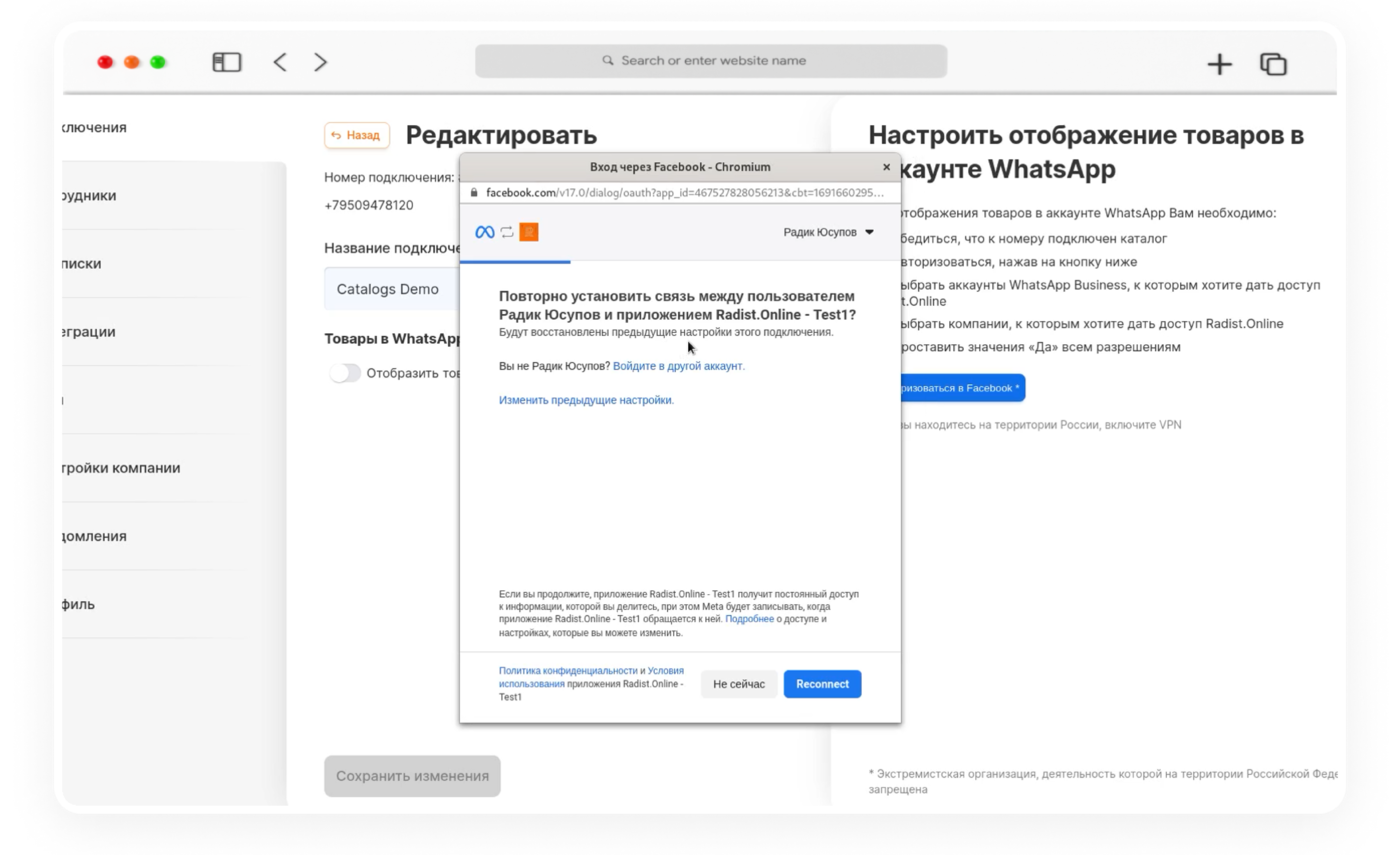Image resolution: width=1400 pixels, height=855 pixels.
Task: Open a new tab with plus icon
Action: coord(1219,64)
